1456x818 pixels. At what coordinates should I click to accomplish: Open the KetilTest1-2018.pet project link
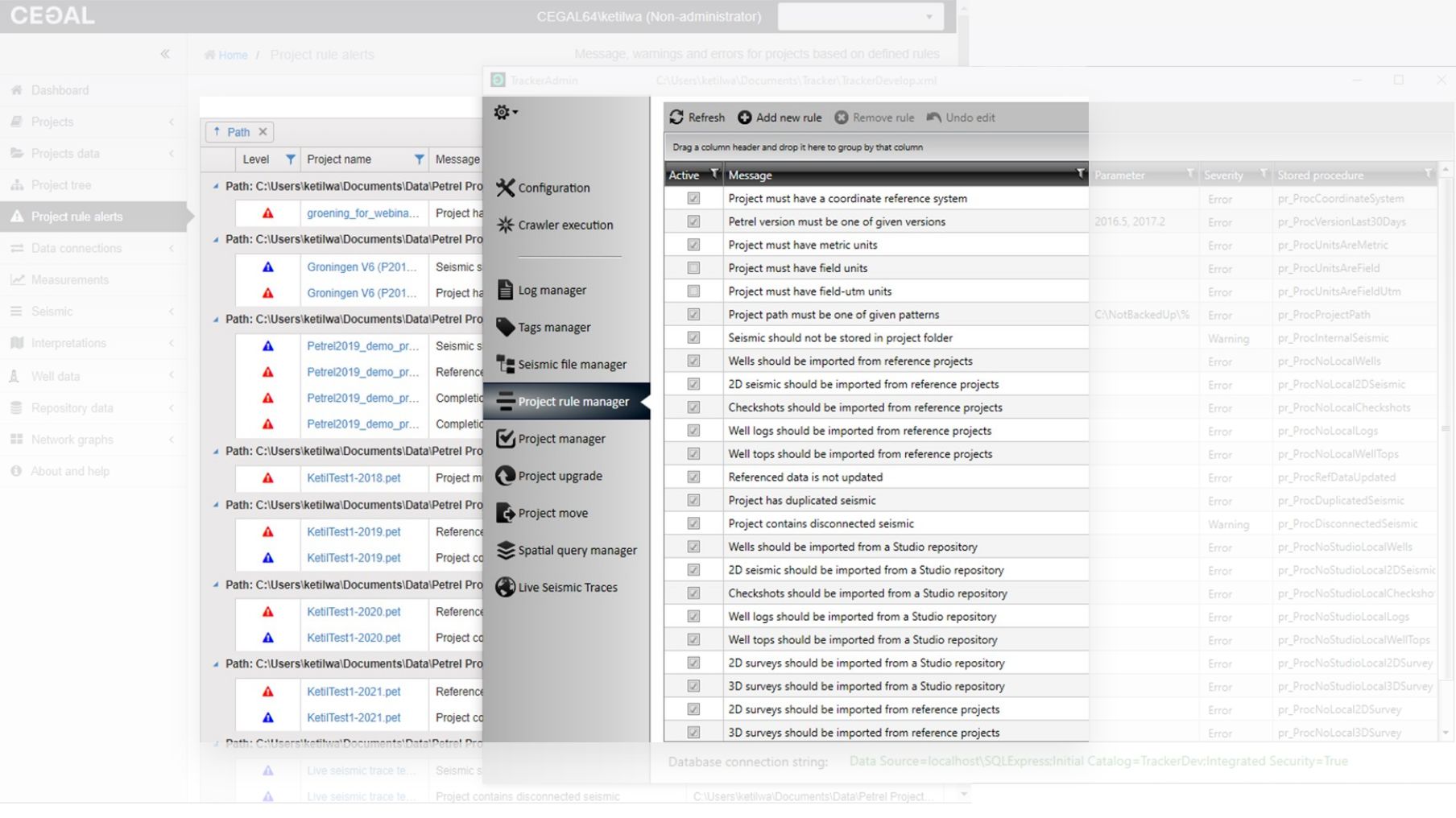[x=354, y=477]
